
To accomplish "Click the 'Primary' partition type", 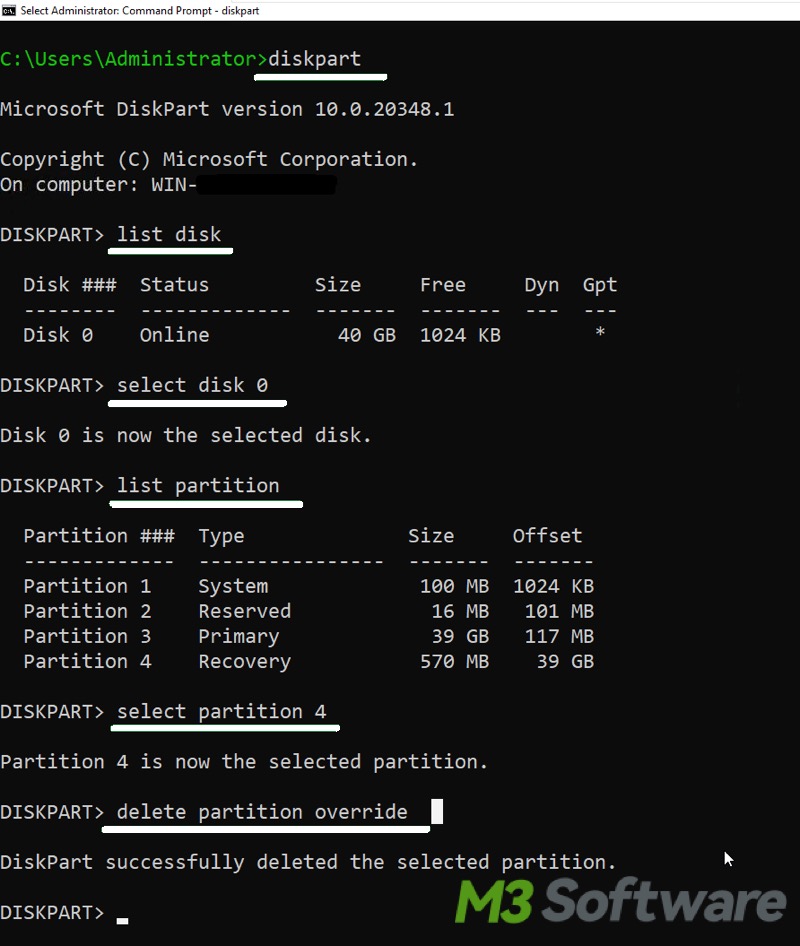I will tap(238, 636).
